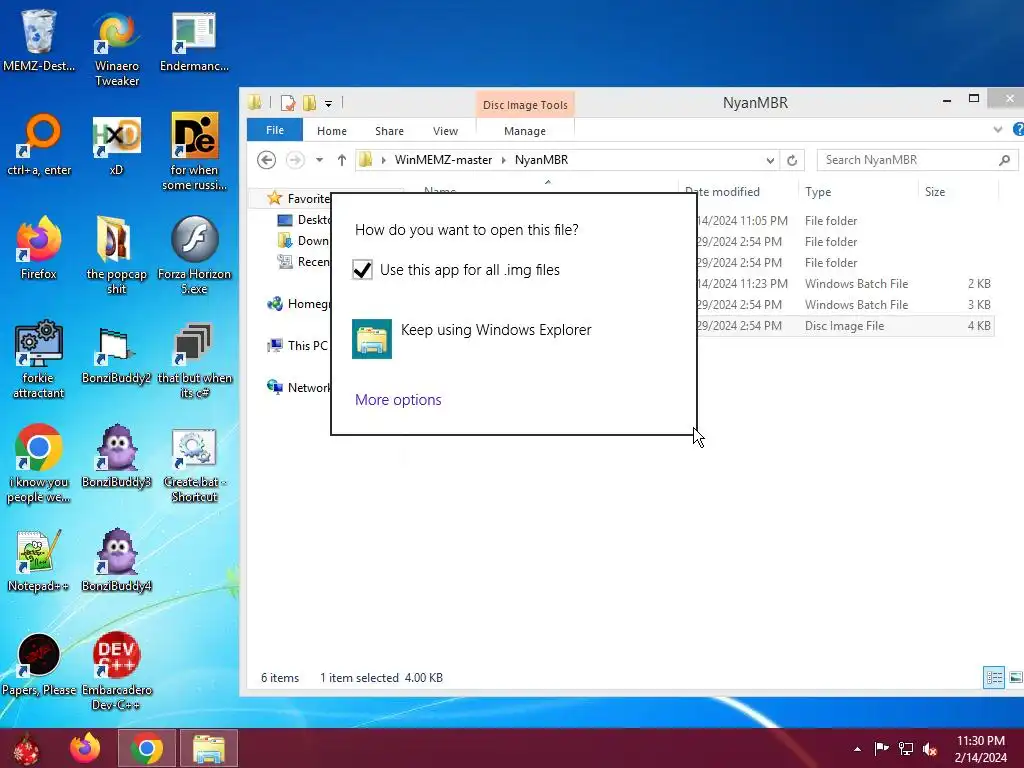Uncheck 'Use this app for all .img files'

362,270
